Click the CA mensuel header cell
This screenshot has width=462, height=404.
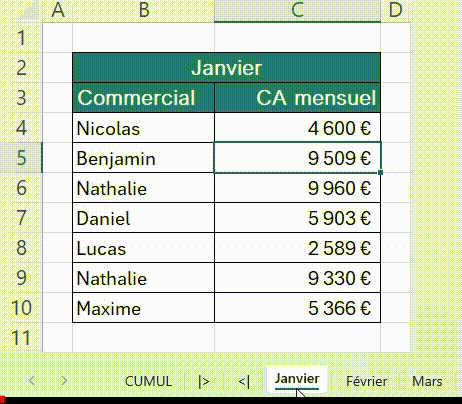pyautogui.click(x=297, y=98)
